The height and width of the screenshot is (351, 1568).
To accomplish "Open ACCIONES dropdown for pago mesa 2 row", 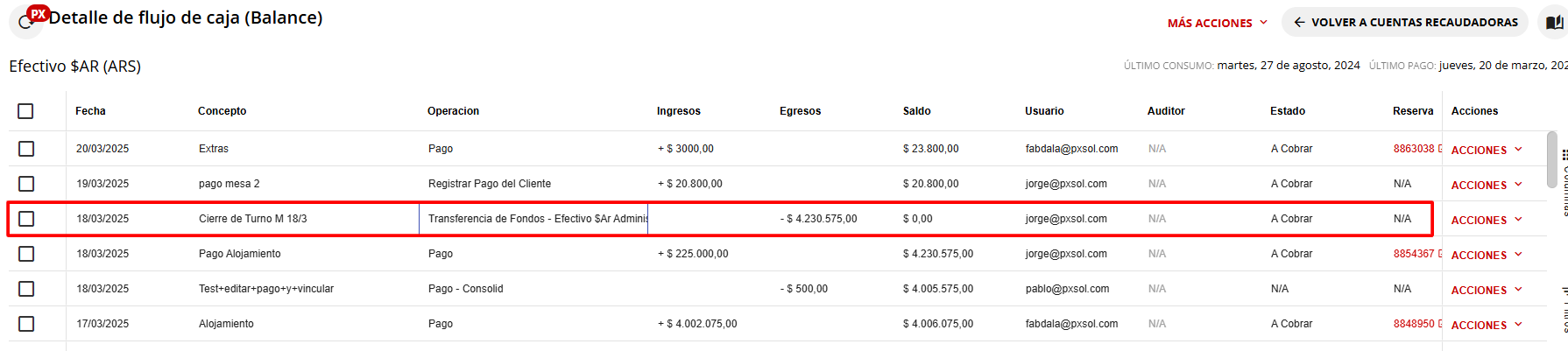I will [1486, 185].
